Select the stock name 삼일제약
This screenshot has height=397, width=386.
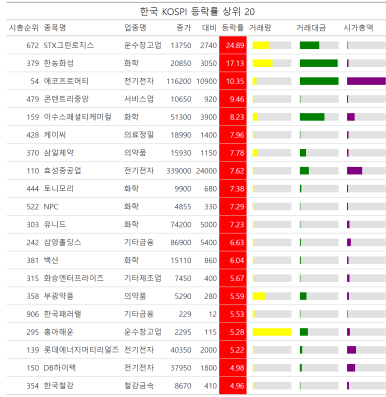(x=58, y=153)
